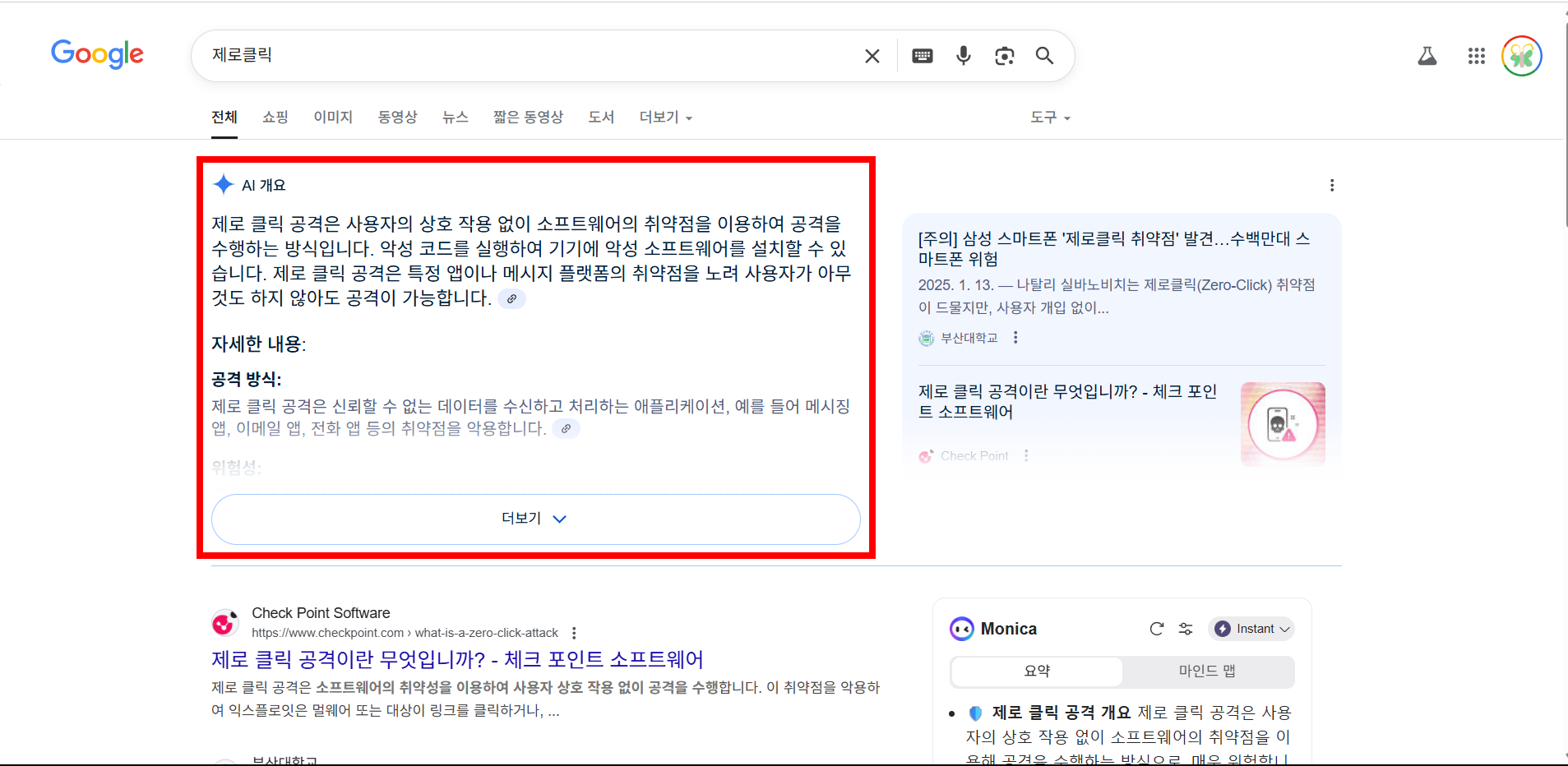Select the 요약 tab in Monica
Viewport: 1568px width, 766px height.
pyautogui.click(x=1037, y=671)
